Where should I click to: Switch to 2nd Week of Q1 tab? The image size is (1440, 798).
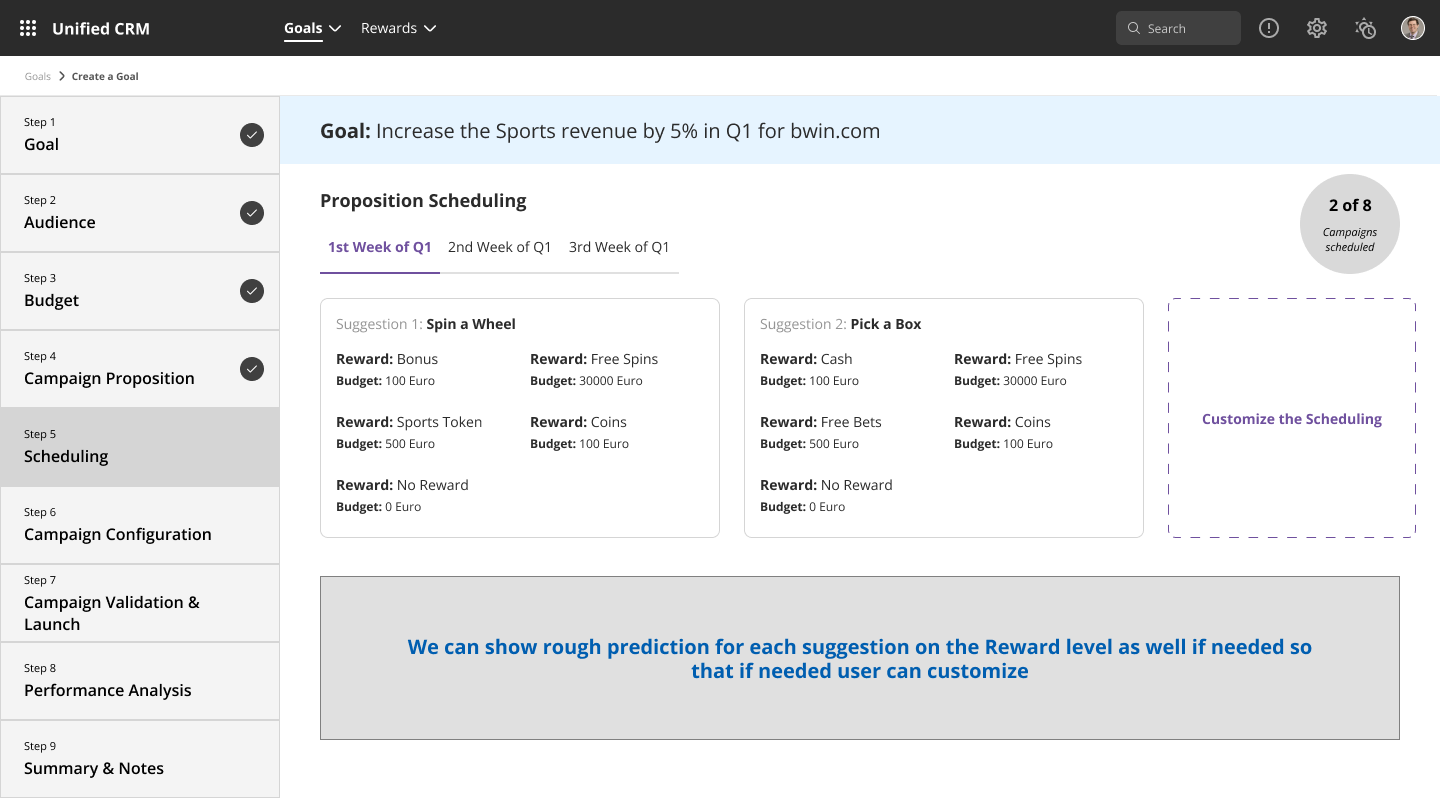(x=499, y=247)
